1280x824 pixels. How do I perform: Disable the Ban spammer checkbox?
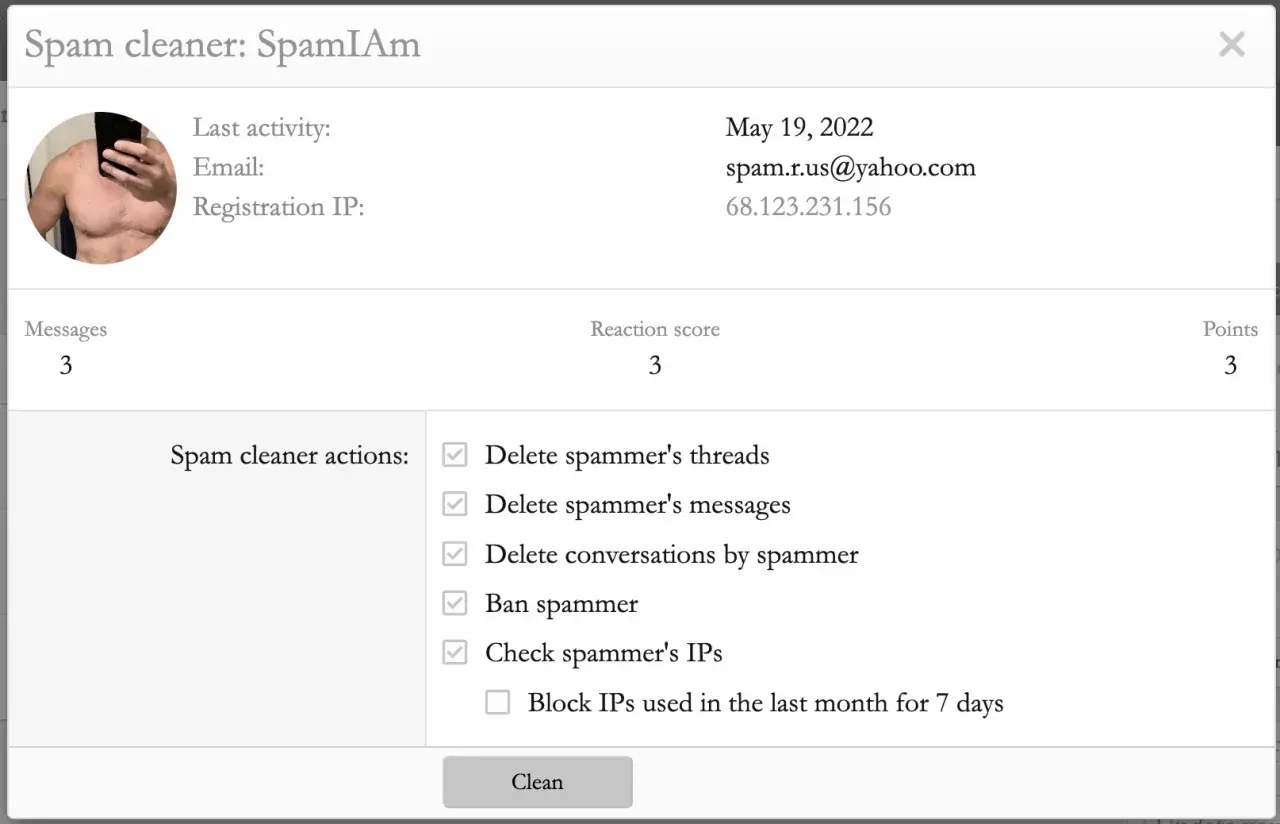click(455, 604)
